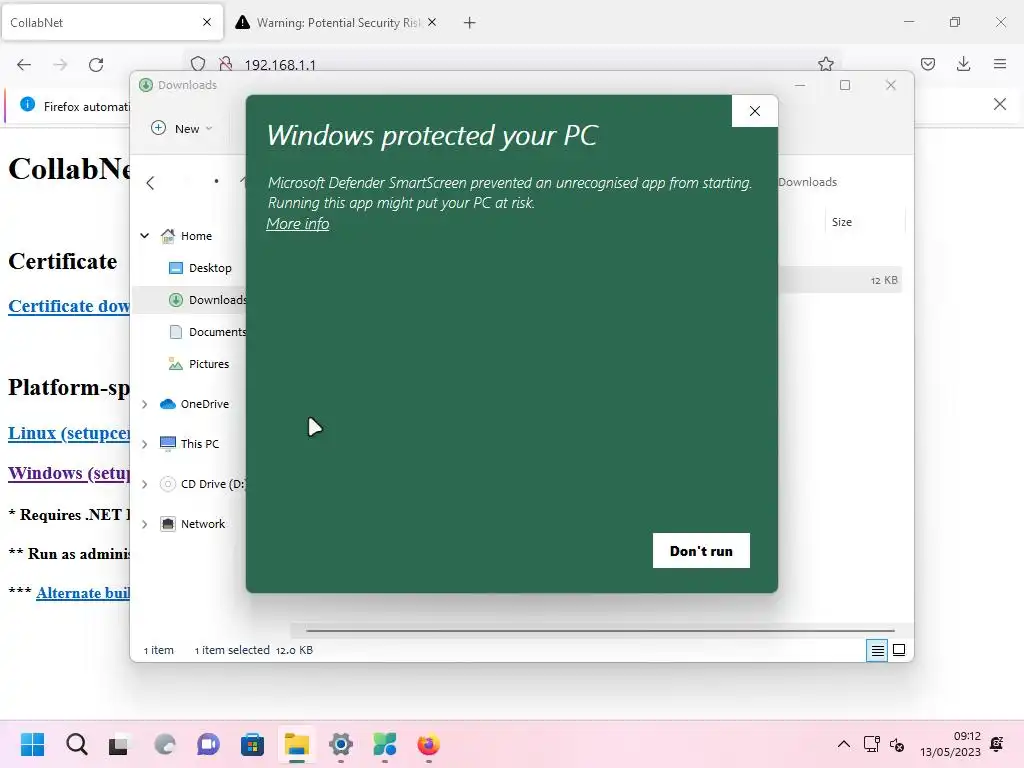
Task: Open Microsoft Edge from taskbar
Action: tap(164, 744)
